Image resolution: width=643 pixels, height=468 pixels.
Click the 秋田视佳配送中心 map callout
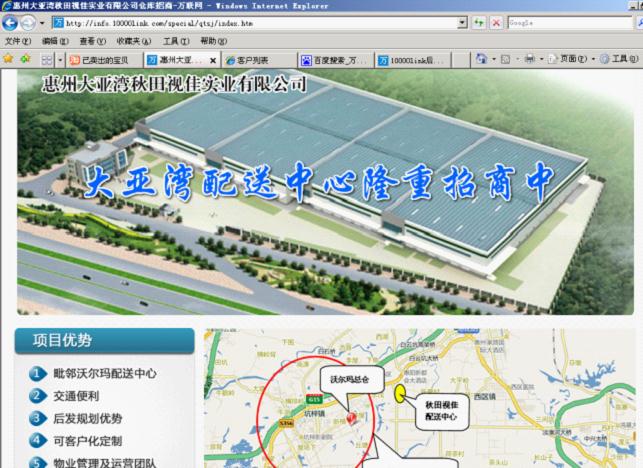pyautogui.click(x=441, y=411)
